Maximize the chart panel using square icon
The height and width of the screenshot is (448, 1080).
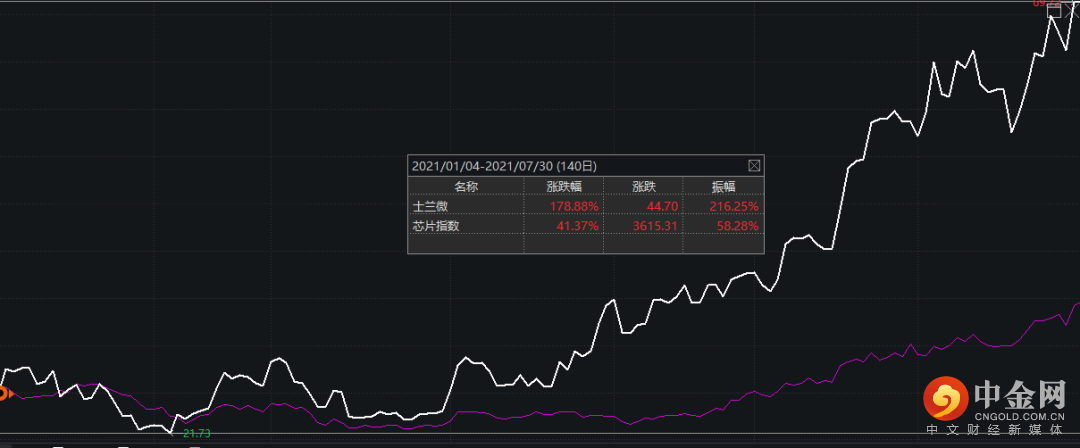(x=1054, y=10)
